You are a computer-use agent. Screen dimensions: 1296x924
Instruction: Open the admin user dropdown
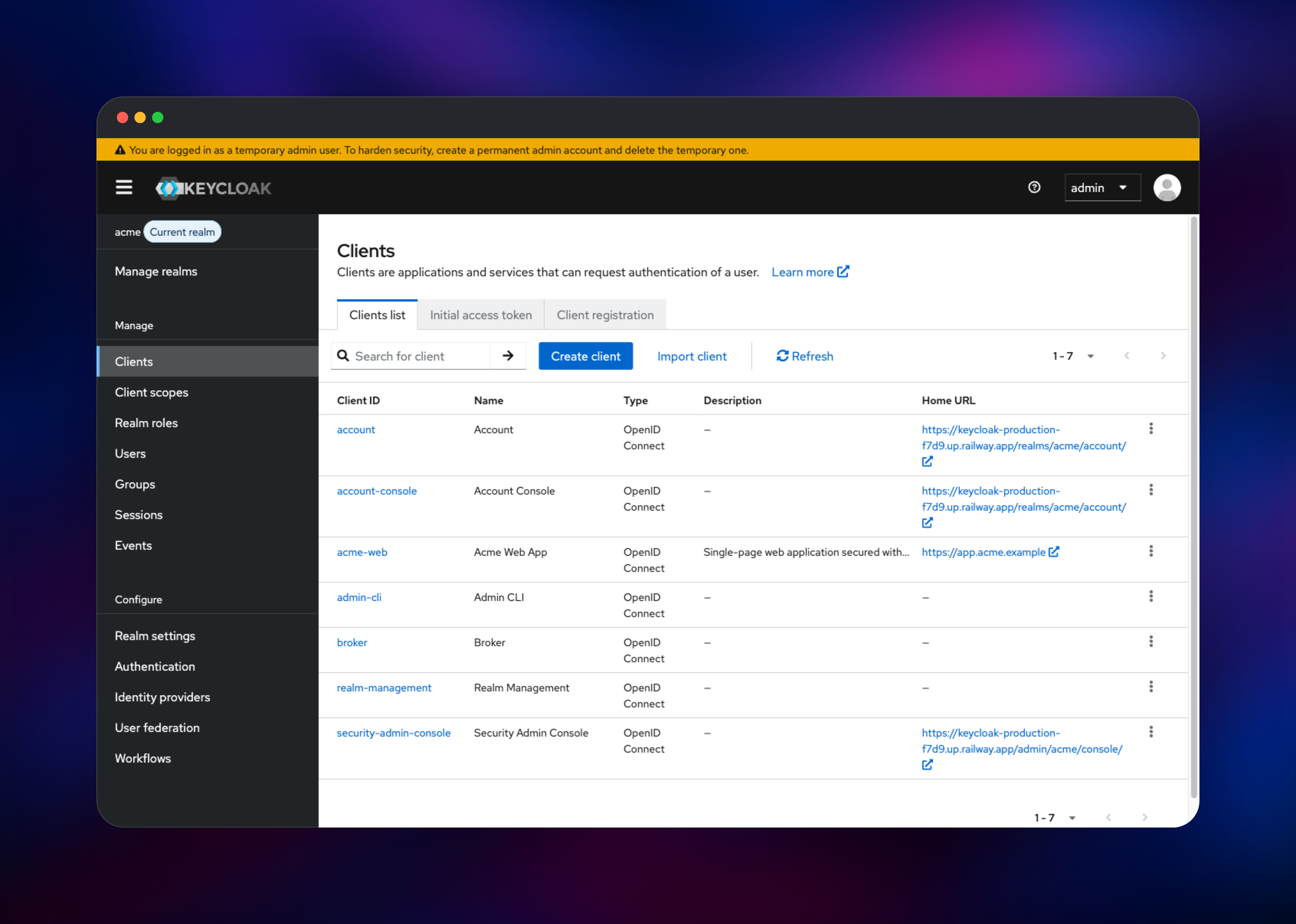coord(1102,187)
